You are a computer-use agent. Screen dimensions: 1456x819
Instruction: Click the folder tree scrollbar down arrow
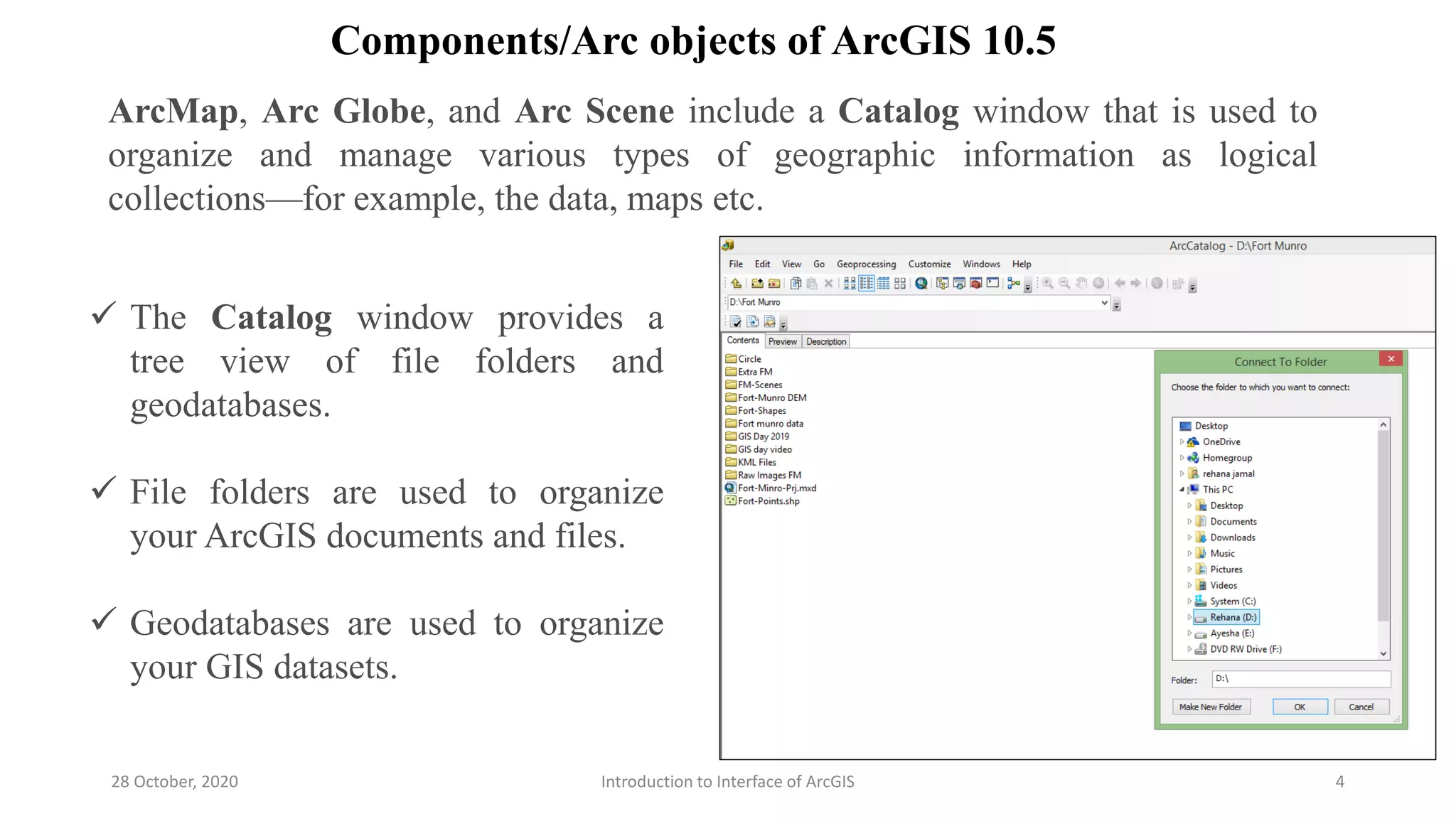(x=1383, y=653)
